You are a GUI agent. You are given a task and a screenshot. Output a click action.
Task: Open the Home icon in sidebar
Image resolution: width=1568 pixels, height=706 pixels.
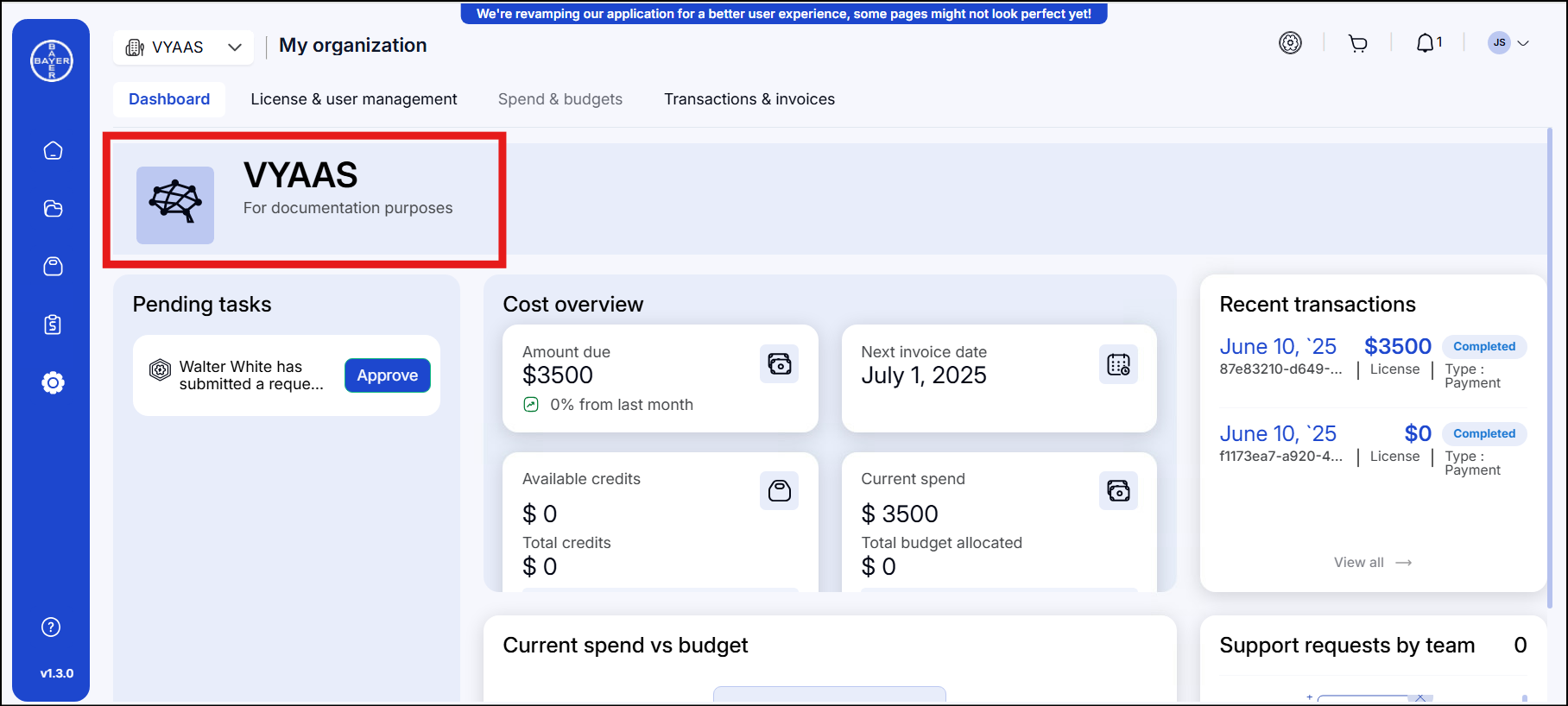[53, 151]
